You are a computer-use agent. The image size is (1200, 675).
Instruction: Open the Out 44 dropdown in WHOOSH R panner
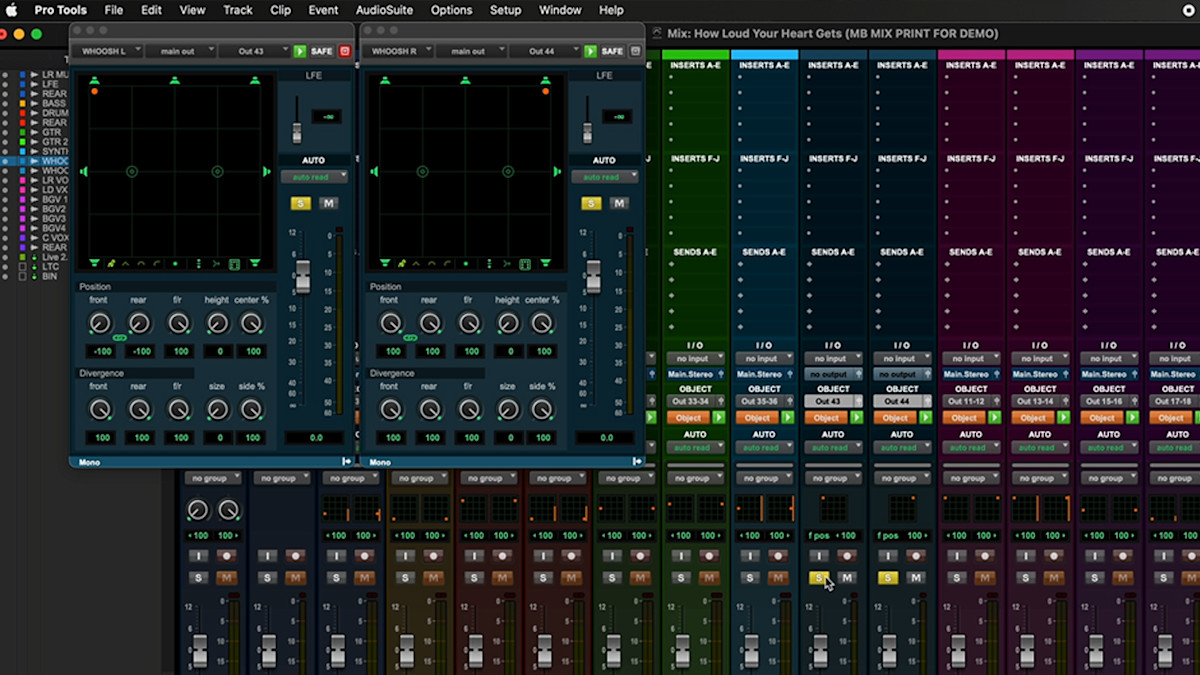point(545,51)
